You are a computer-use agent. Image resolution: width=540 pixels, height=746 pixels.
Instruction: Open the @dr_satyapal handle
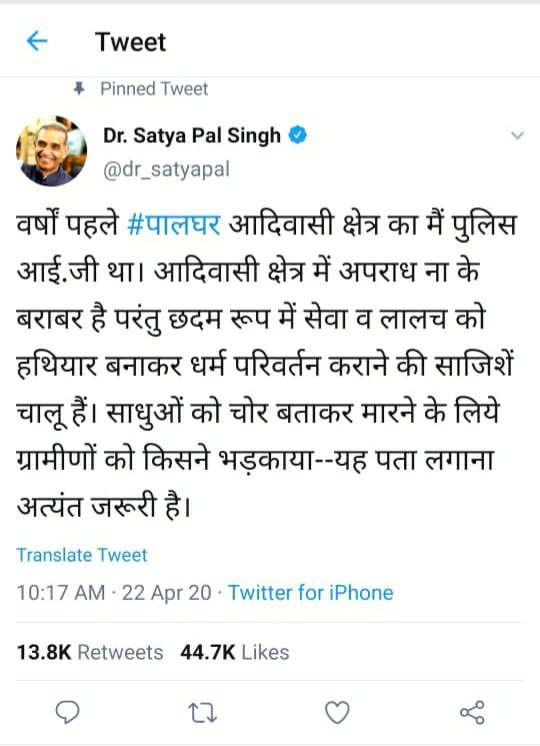(167, 169)
